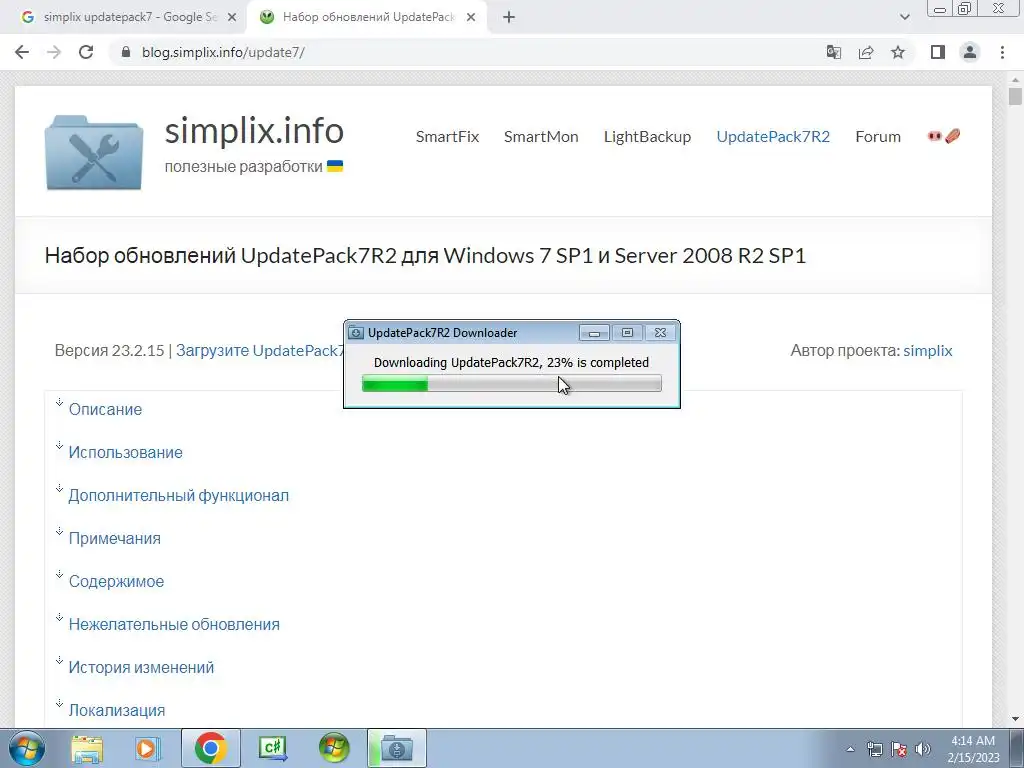Open the C# application taskbar icon

(272, 748)
